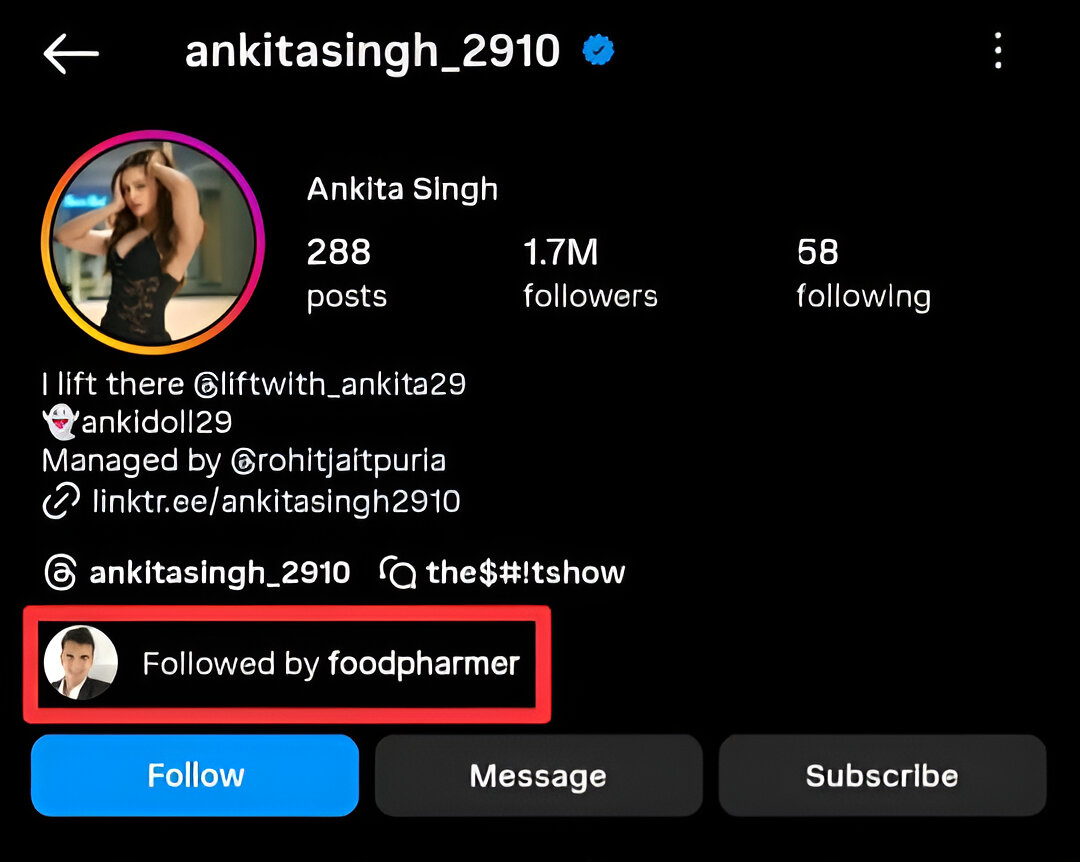This screenshot has width=1080, height=862.
Task: Open the three-dot options menu
Action: click(x=997, y=51)
